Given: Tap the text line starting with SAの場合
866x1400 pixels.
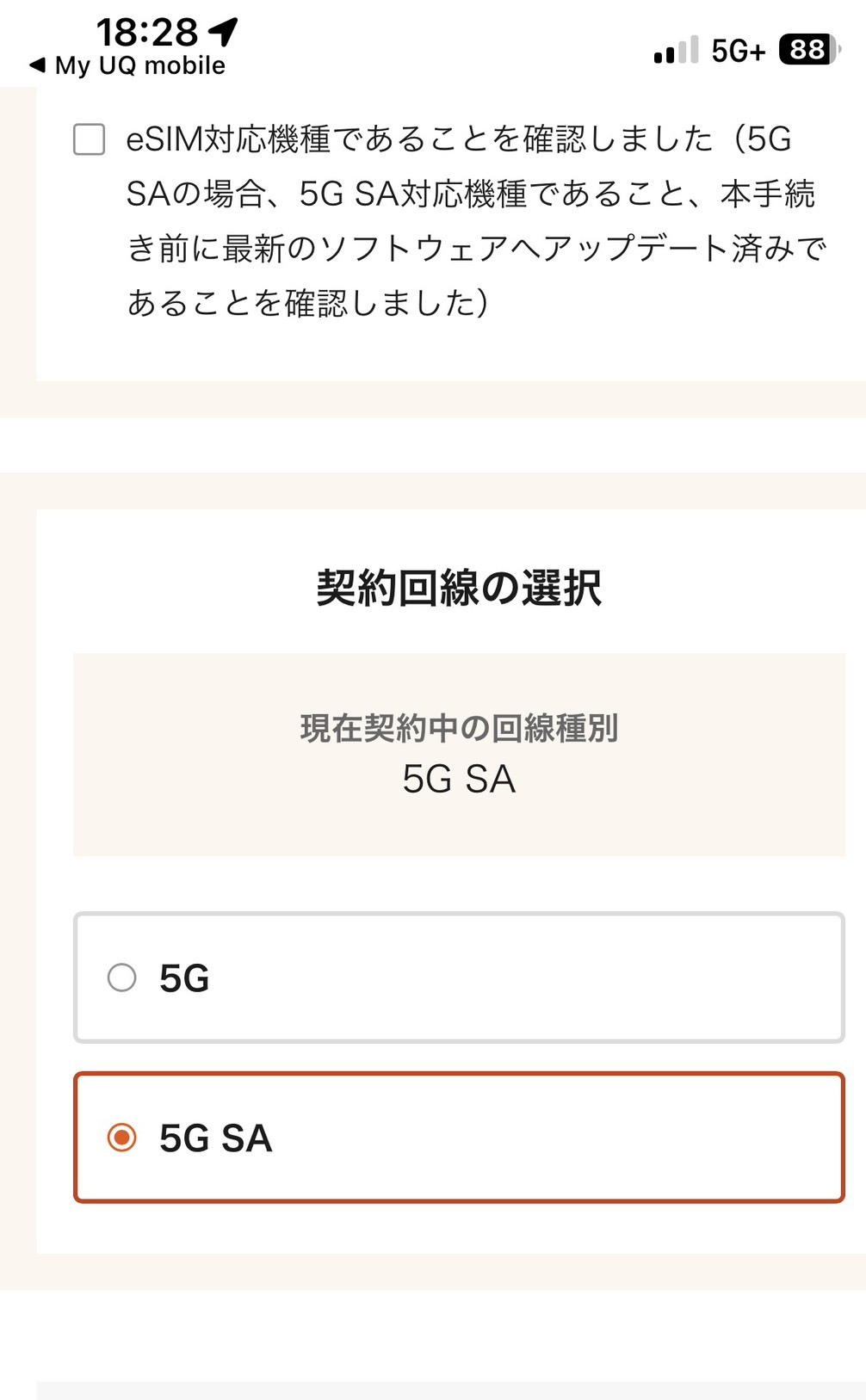Looking at the screenshot, I should click(x=470, y=194).
